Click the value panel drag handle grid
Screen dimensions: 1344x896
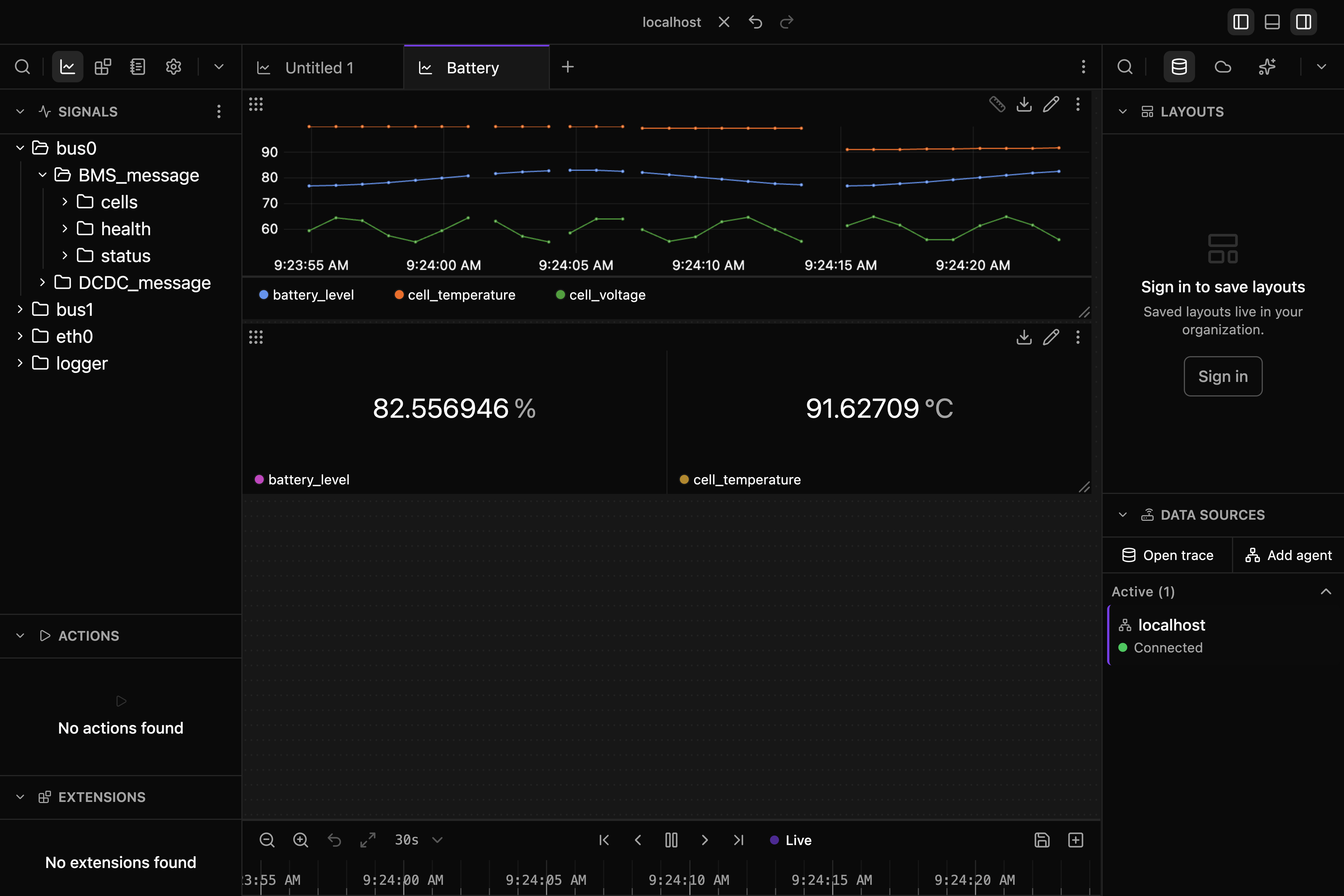(x=256, y=337)
